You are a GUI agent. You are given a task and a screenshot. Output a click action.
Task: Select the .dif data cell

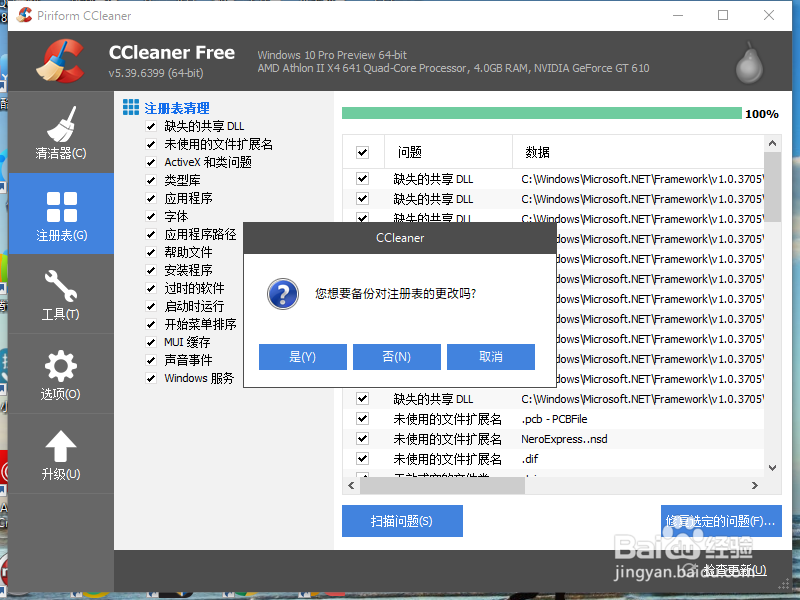pyautogui.click(x=530, y=459)
